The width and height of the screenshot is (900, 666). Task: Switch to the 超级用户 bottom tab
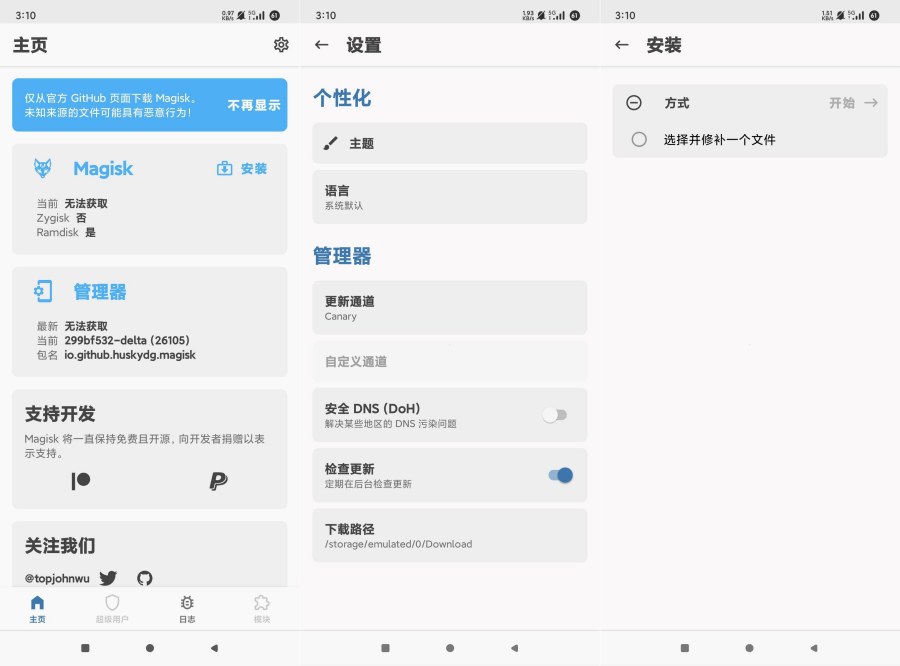(x=112, y=609)
